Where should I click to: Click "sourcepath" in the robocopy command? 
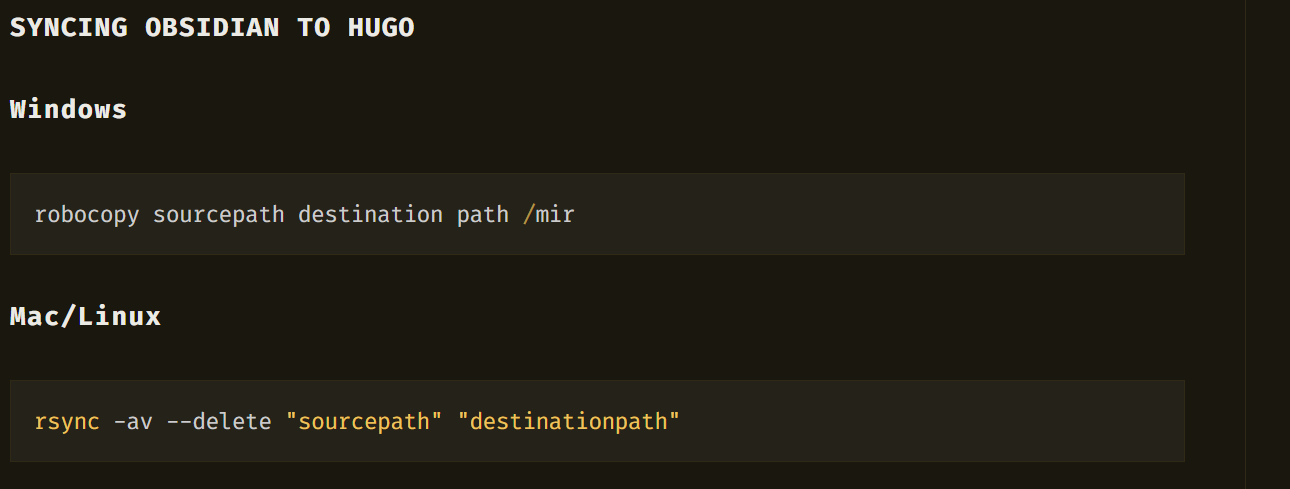[x=218, y=215]
